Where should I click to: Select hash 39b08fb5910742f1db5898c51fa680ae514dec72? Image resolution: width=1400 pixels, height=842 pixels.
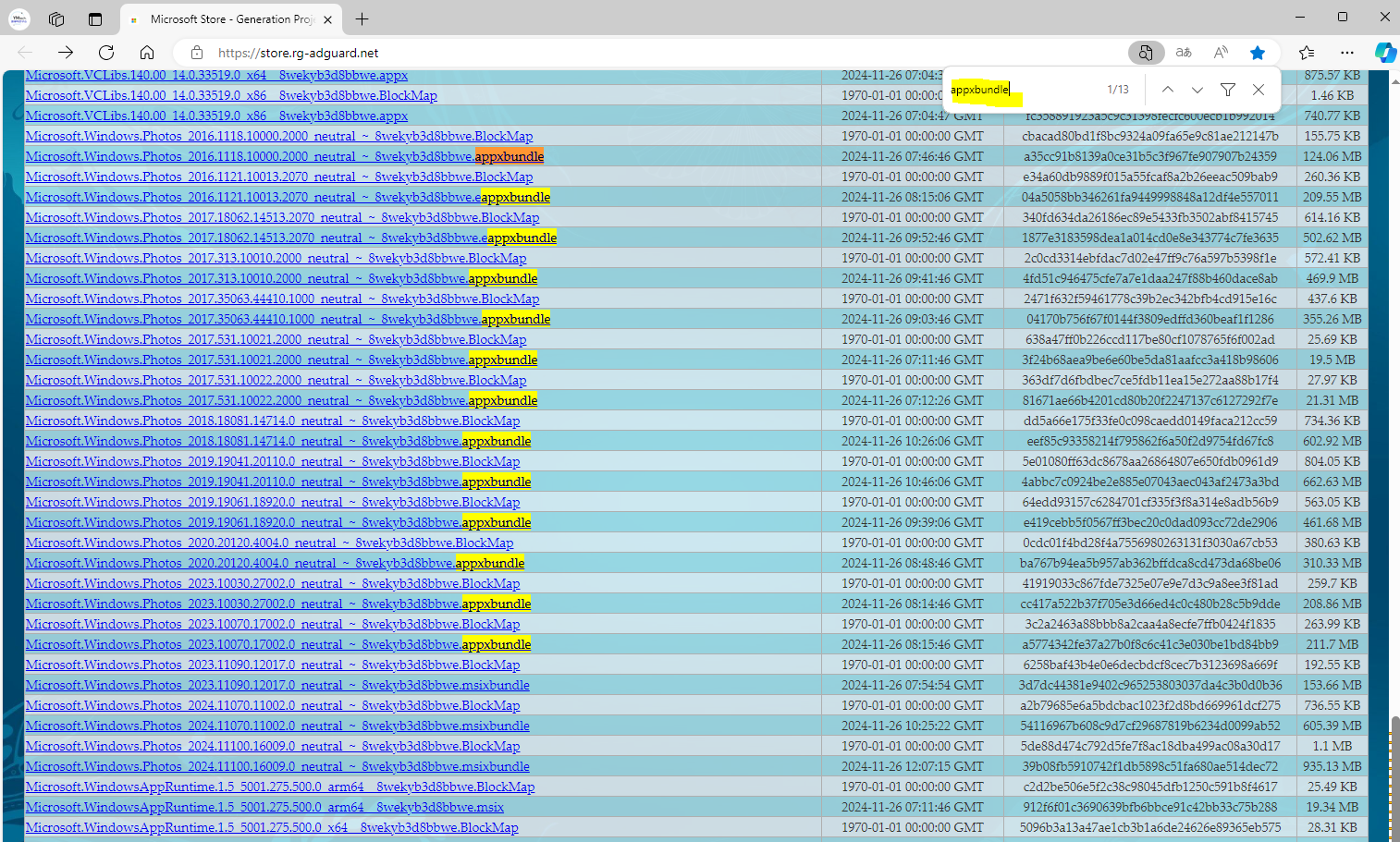(x=1150, y=766)
